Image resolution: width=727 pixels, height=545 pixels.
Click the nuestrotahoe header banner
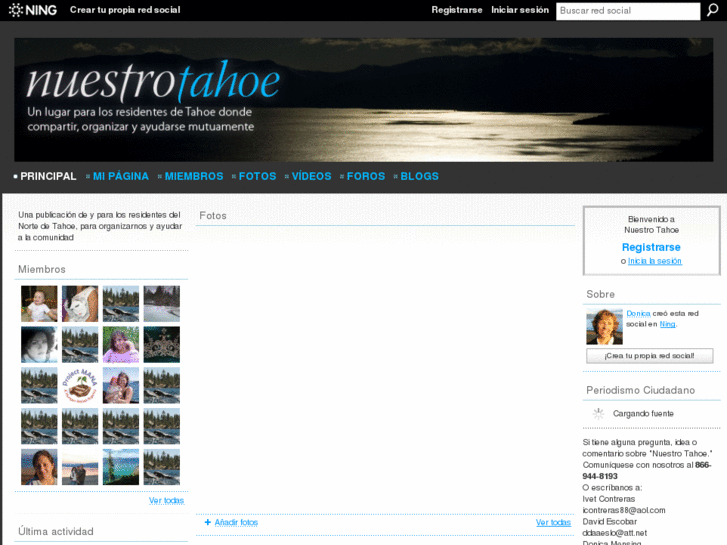(x=364, y=100)
